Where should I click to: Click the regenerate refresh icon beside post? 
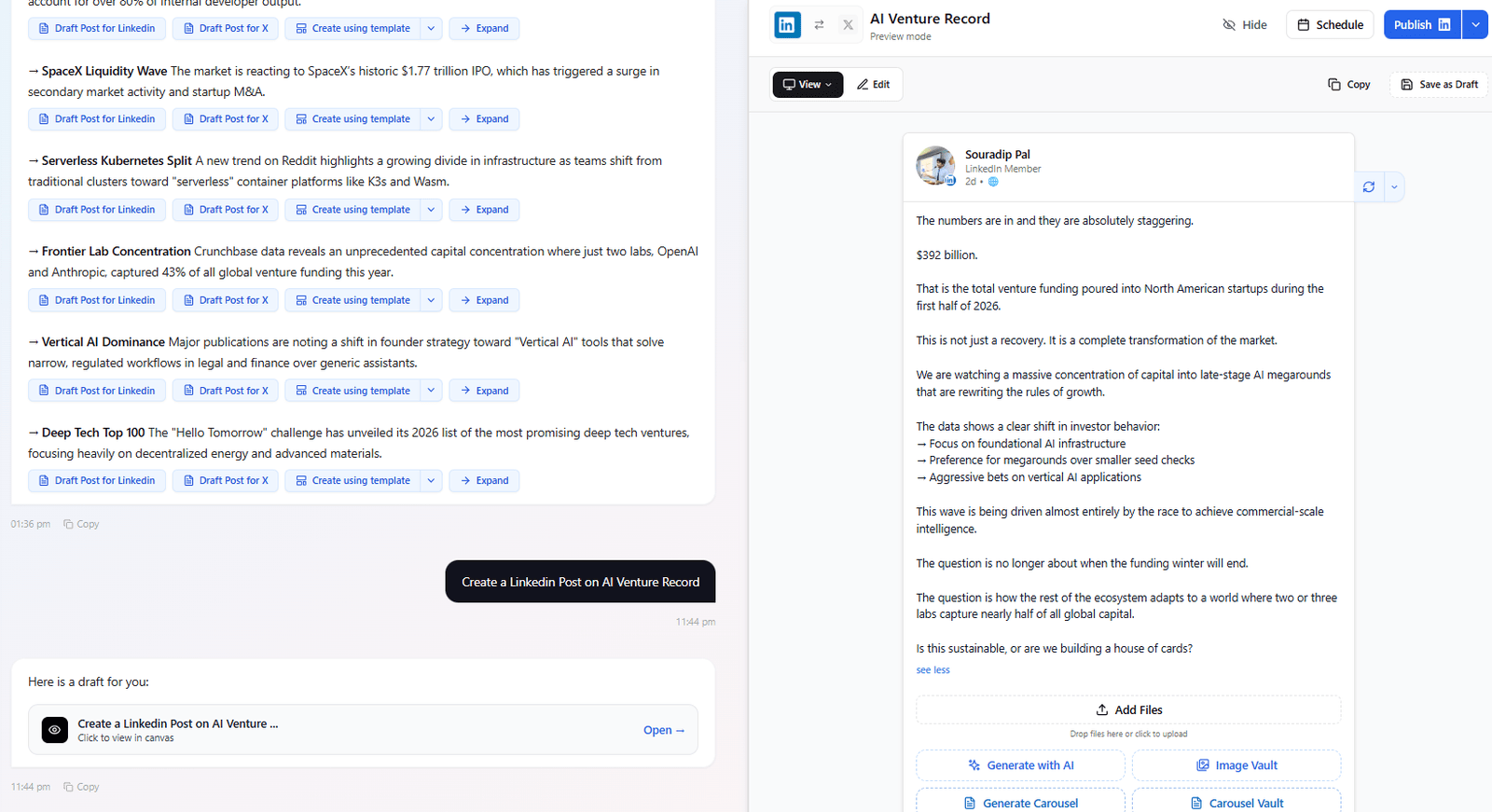[x=1369, y=186]
